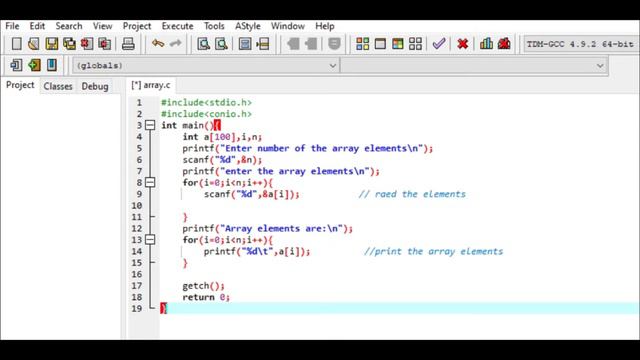Open the AStyle menu
Screen dimensions: 640x360
click(248, 26)
